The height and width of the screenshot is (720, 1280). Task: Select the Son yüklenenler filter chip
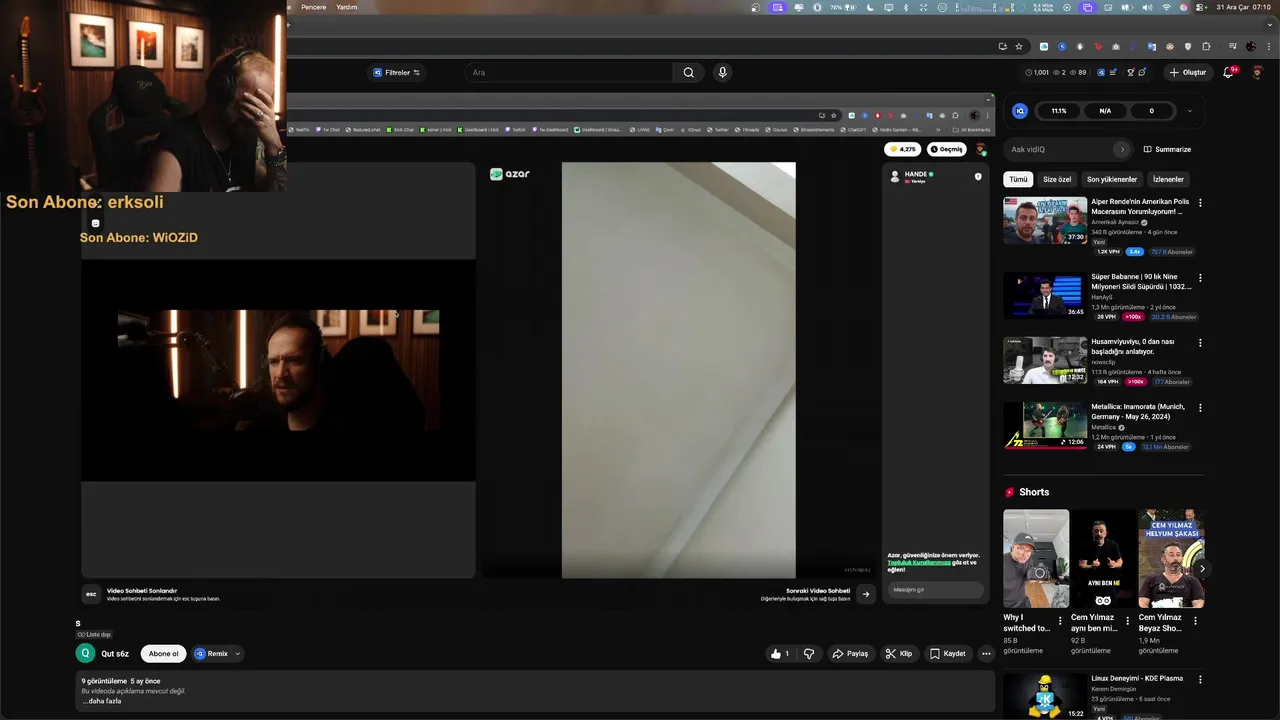(1112, 179)
